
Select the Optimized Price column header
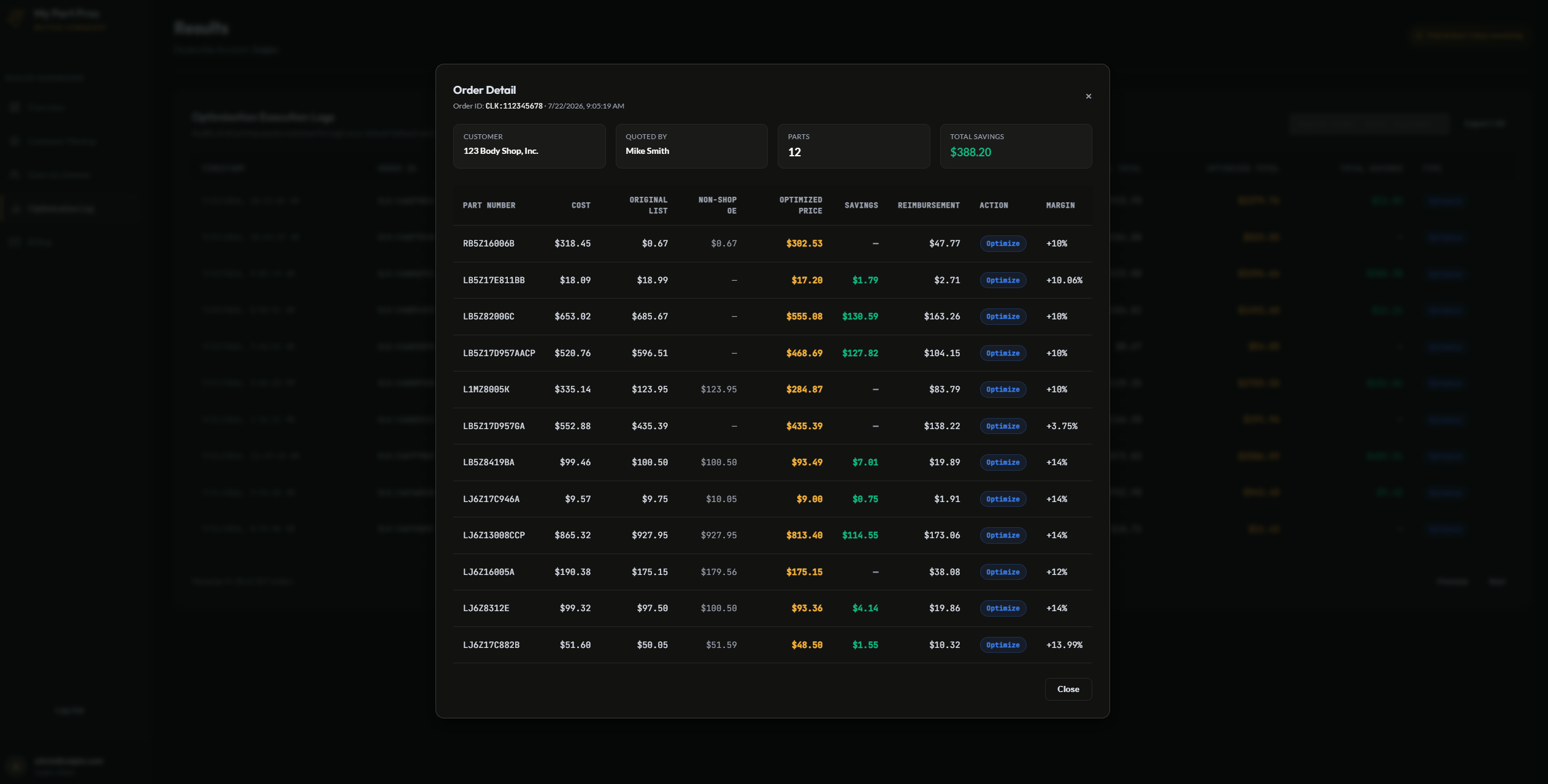800,205
